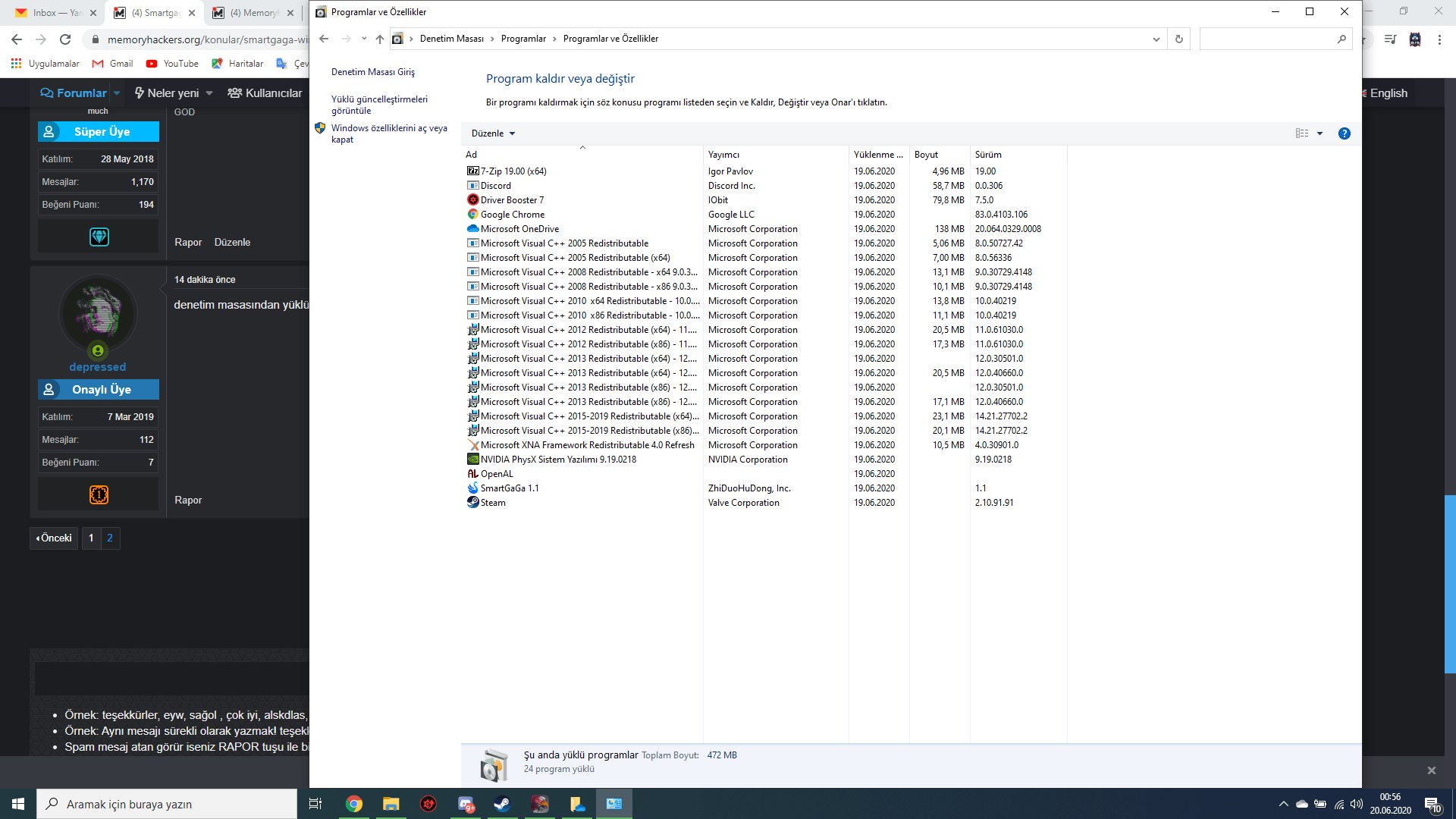The width and height of the screenshot is (1456, 819).
Task: Select Steam in the program list
Action: pos(493,503)
